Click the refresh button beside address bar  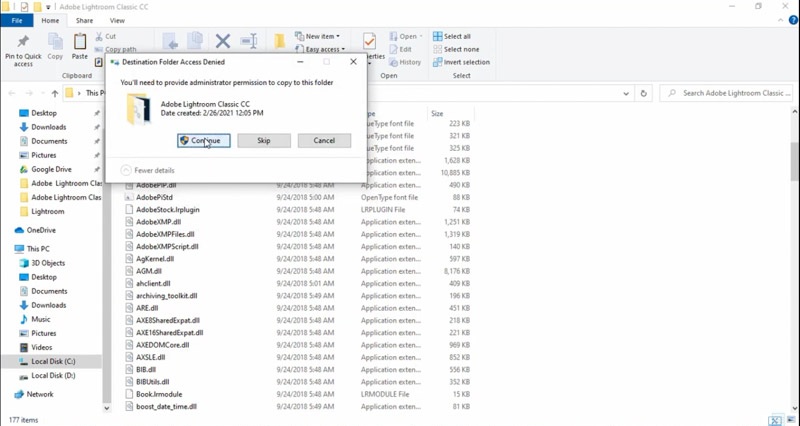(643, 93)
